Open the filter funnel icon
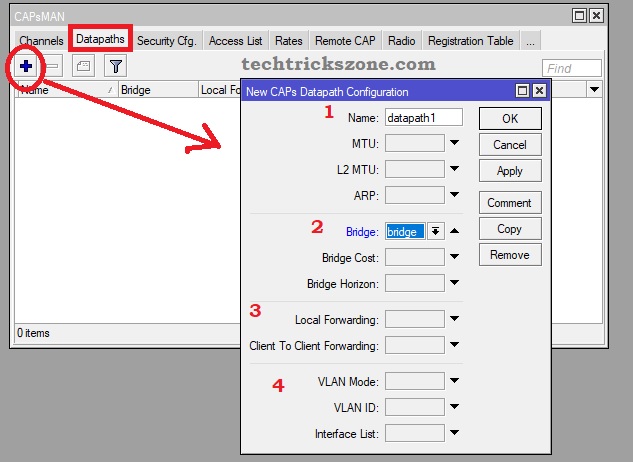633x462 pixels. [116, 66]
